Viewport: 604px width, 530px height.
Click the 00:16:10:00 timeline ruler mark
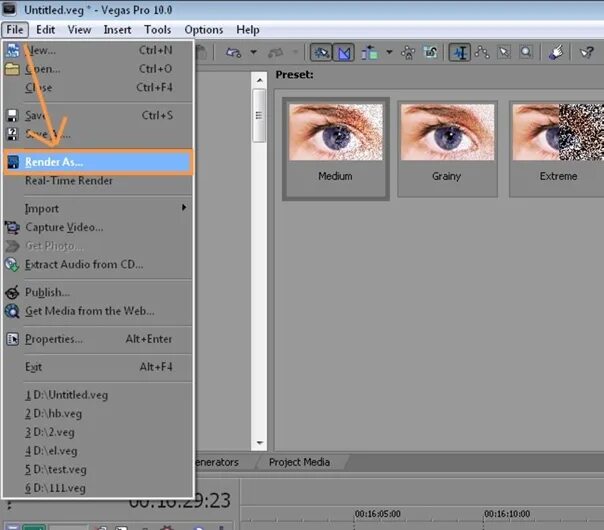tap(507, 514)
